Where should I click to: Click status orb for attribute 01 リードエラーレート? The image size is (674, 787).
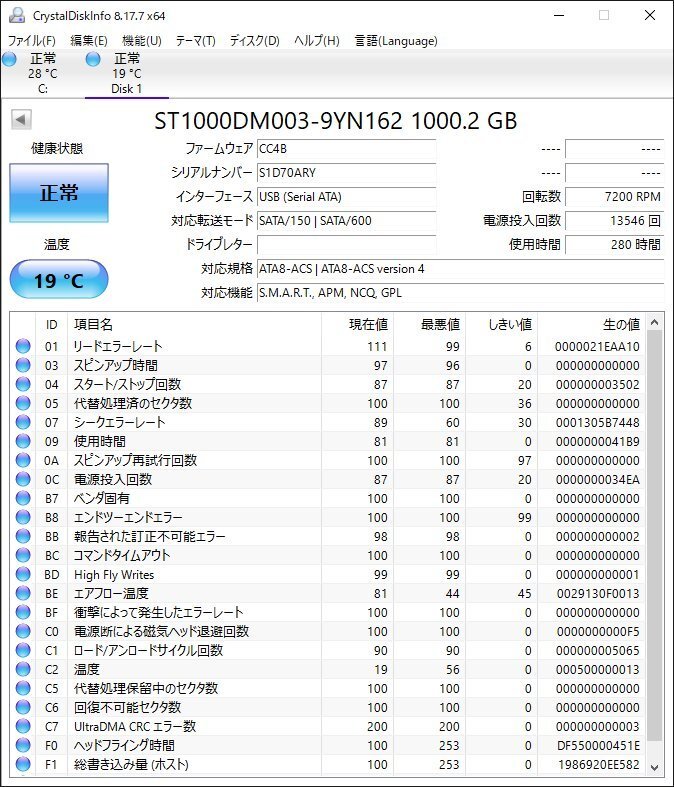(23, 346)
